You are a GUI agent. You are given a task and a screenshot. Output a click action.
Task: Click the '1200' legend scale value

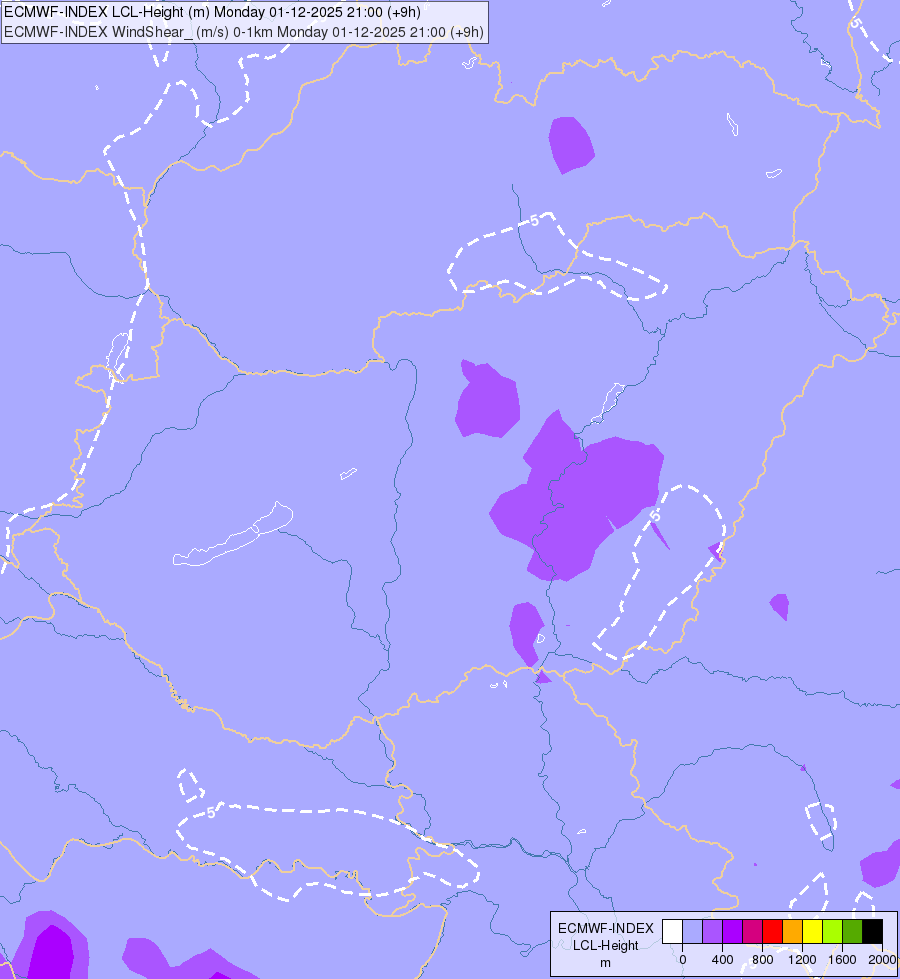(803, 960)
